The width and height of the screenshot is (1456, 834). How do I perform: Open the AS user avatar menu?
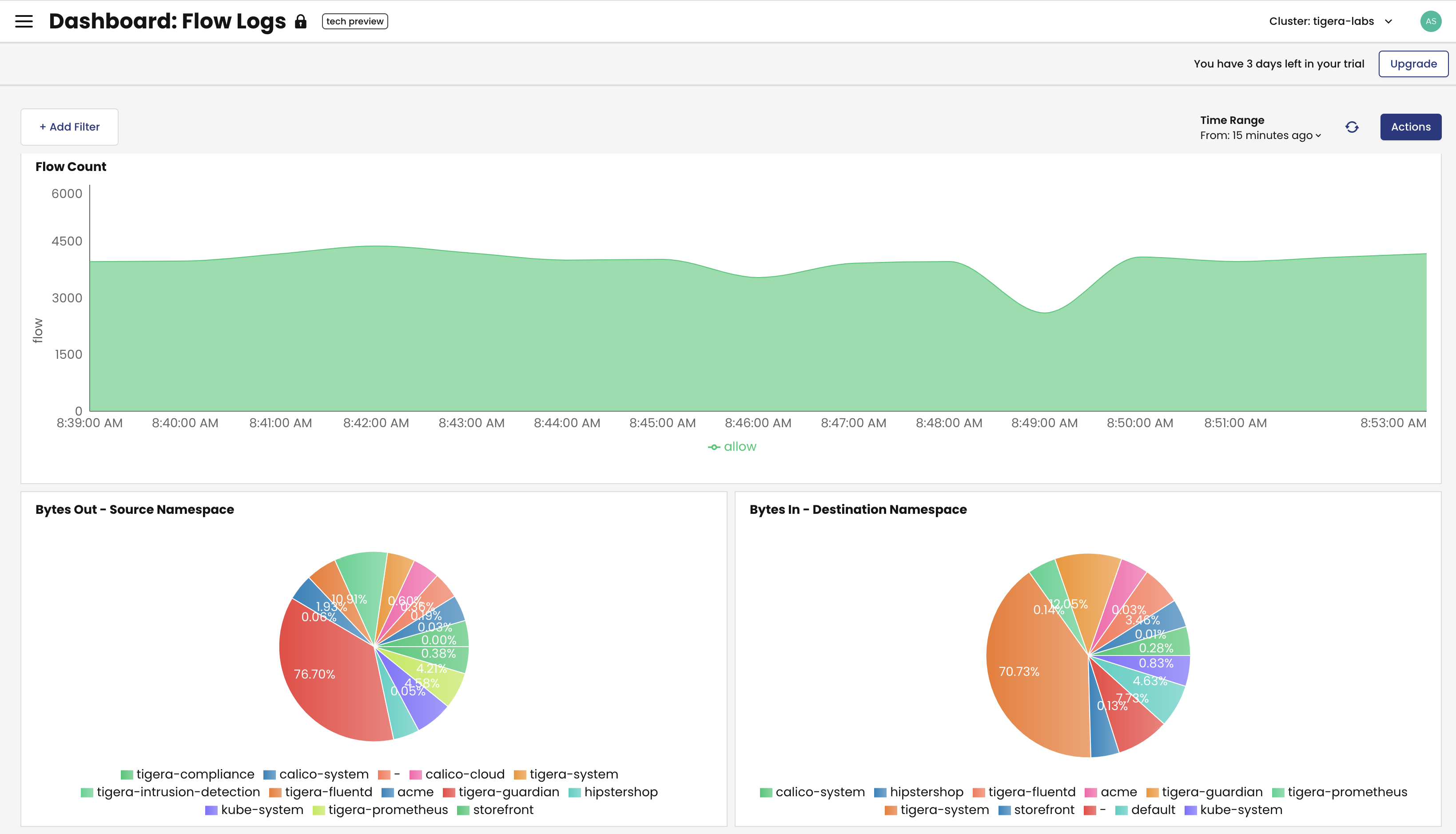(x=1432, y=21)
